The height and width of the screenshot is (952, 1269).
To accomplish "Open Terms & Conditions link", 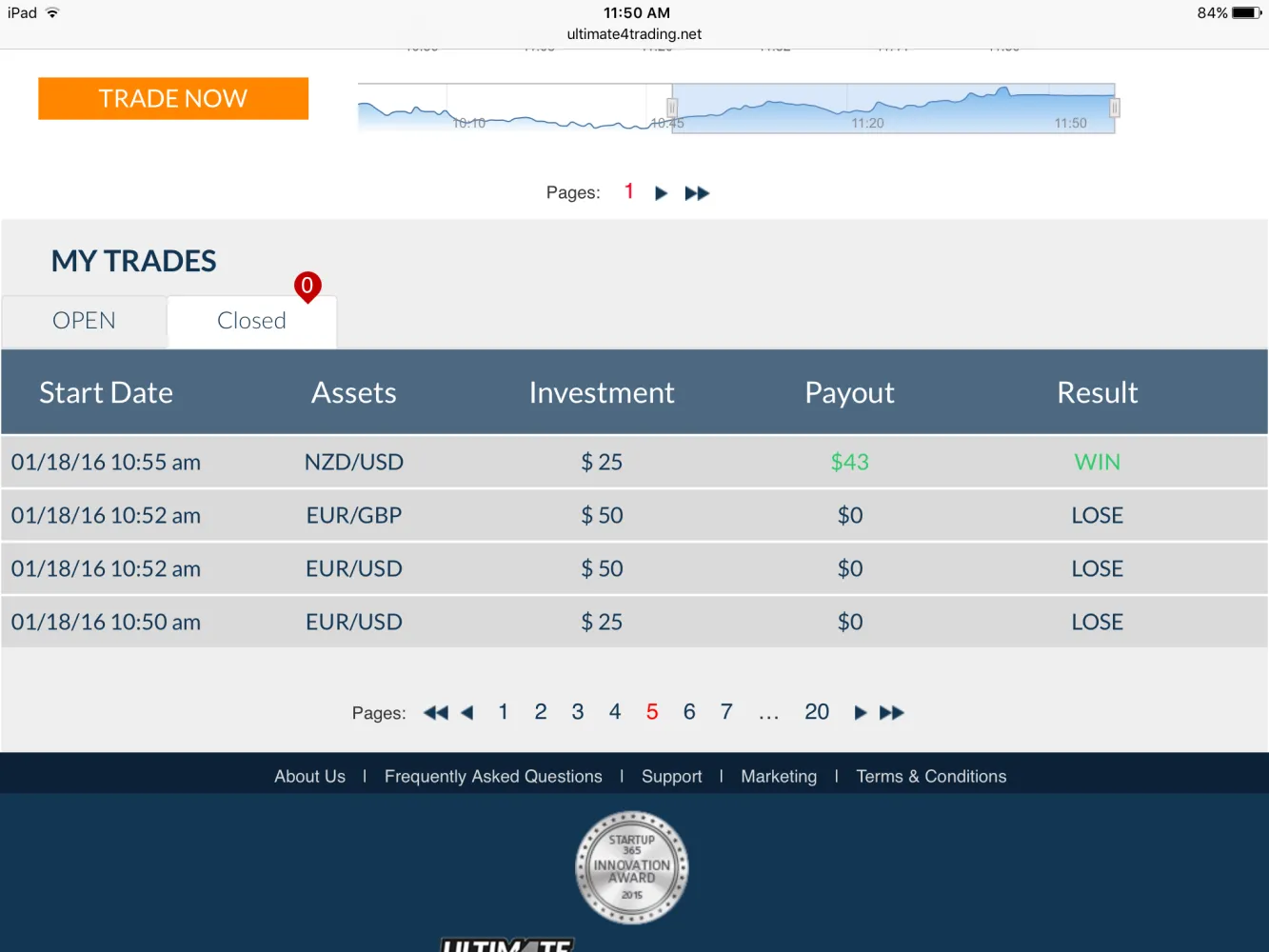I will tap(930, 777).
